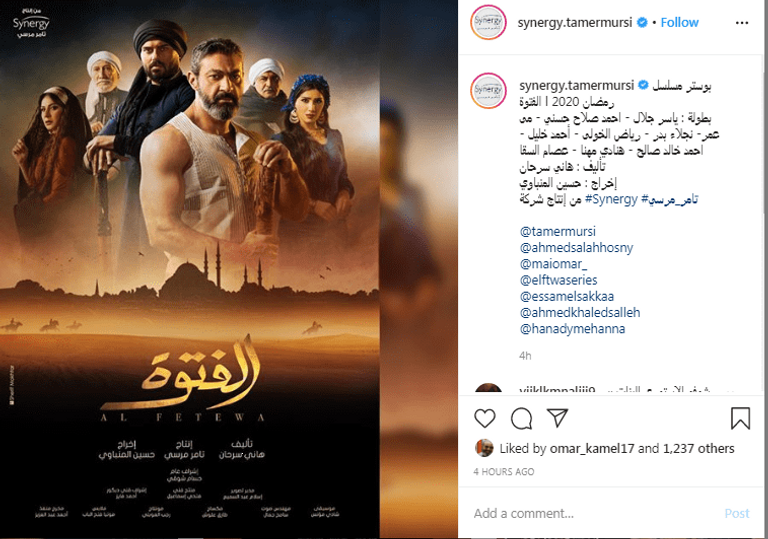The image size is (768, 539).
Task: Open the three-dot more options menu
Action: pos(742,23)
